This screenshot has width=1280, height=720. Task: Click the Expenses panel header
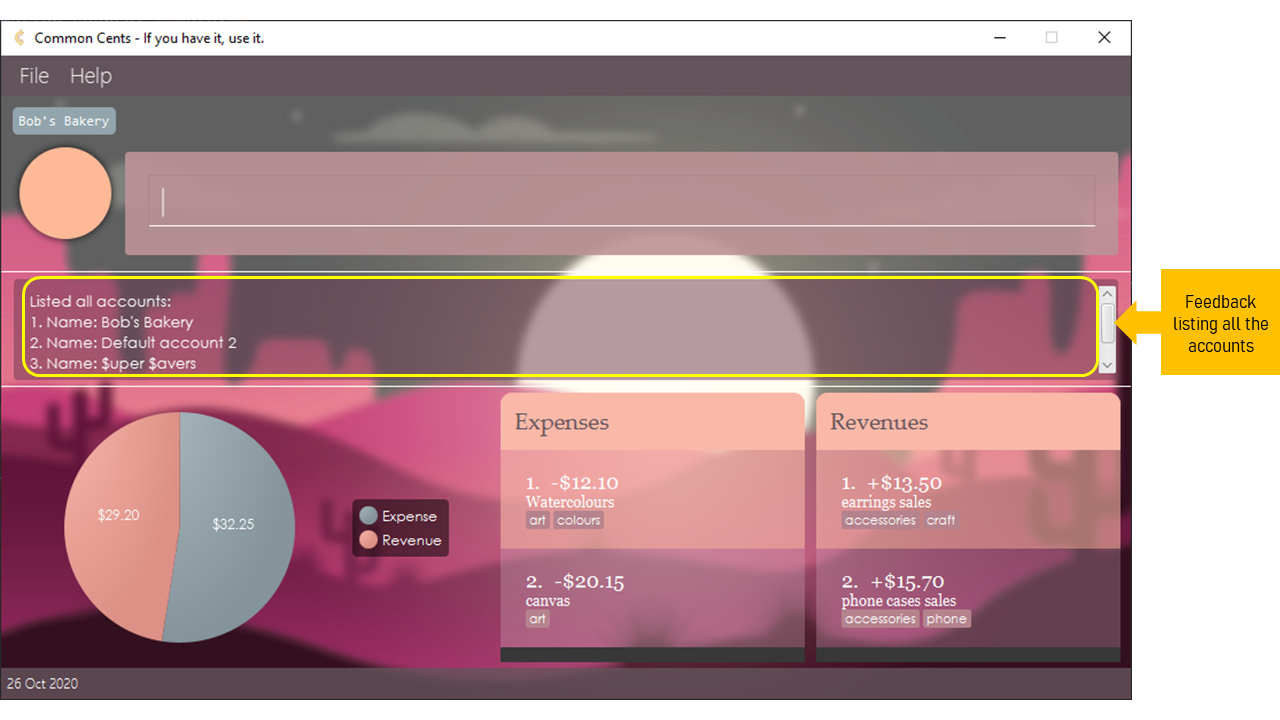point(652,422)
